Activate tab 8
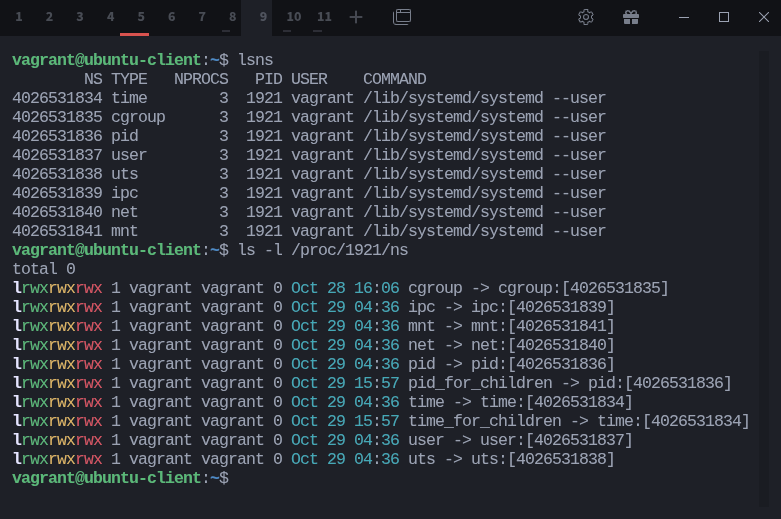The image size is (781, 519). [x=232, y=17]
